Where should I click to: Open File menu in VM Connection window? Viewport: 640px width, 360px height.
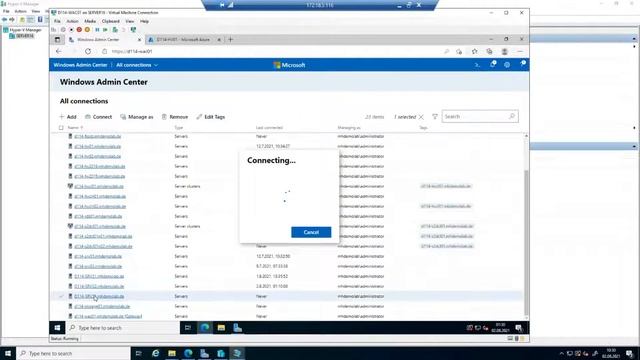click(x=57, y=21)
